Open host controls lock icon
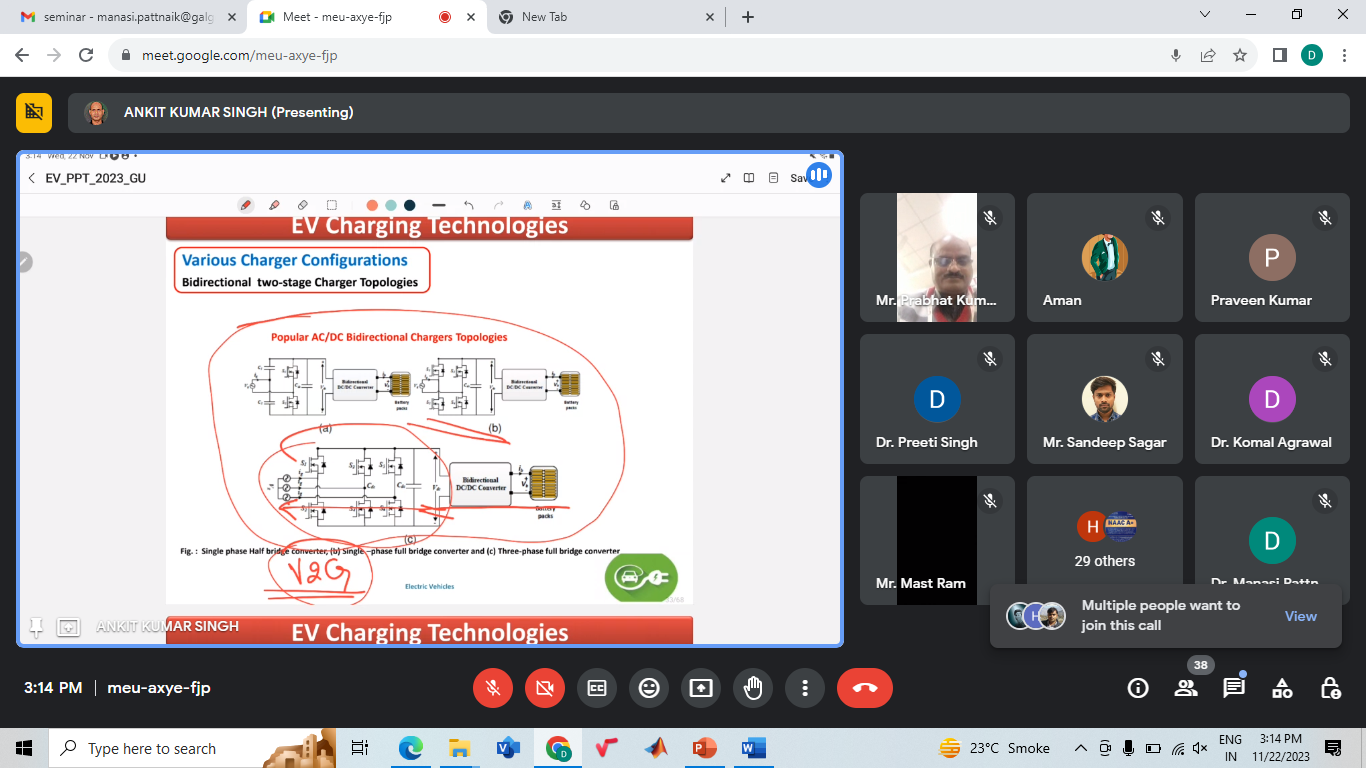1366x768 pixels. coord(1330,688)
